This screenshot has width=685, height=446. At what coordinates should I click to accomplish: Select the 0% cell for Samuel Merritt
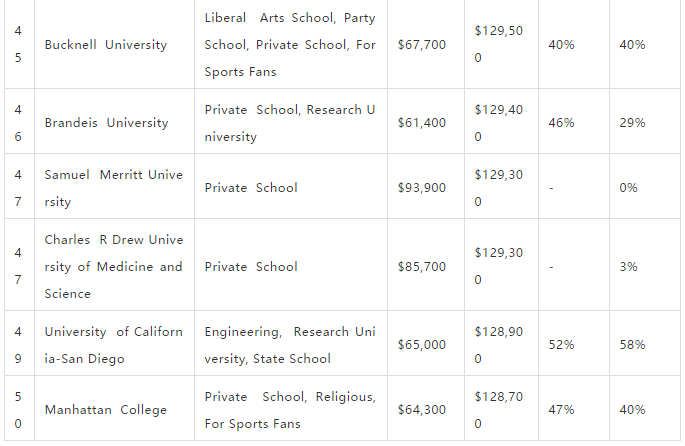645,188
